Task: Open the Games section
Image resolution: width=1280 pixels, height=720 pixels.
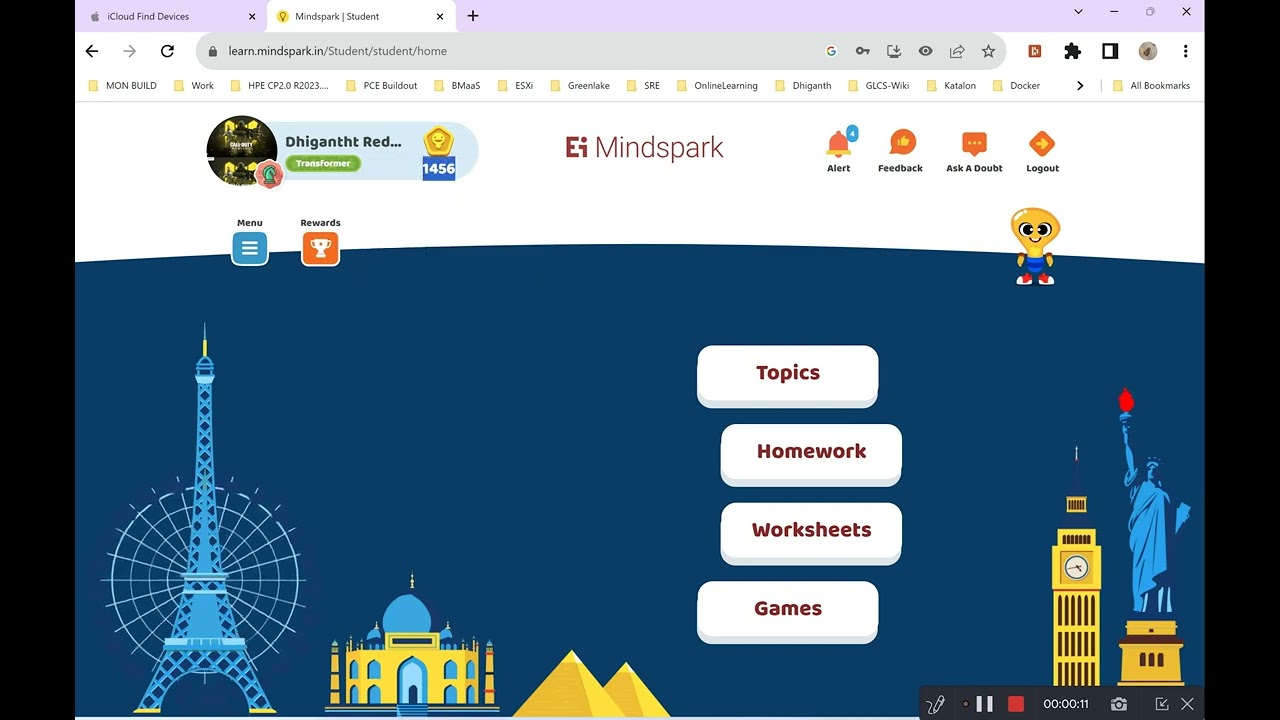Action: tap(787, 611)
